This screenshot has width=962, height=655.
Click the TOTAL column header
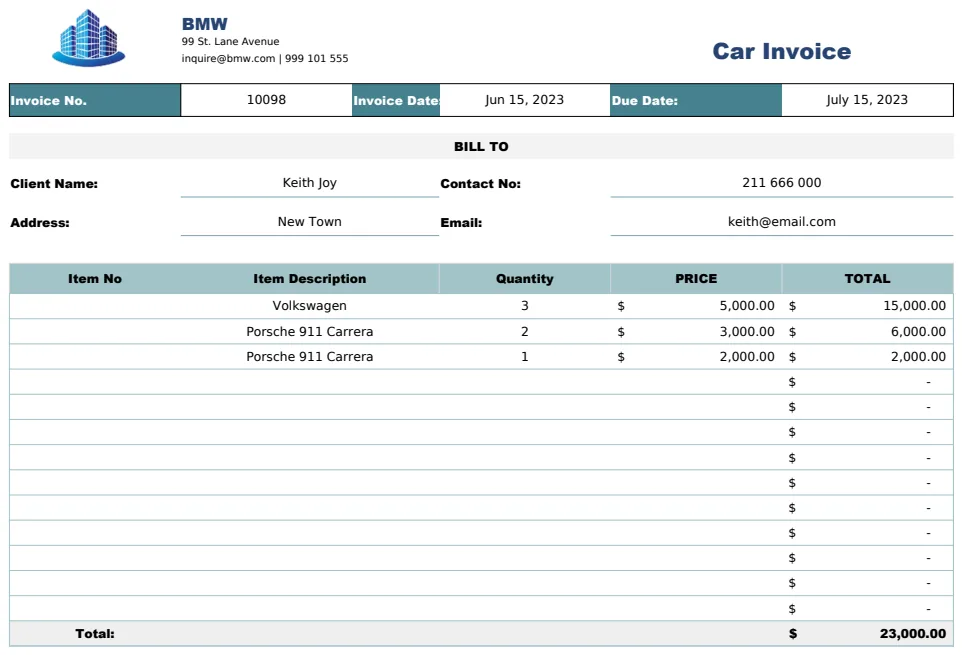[x=868, y=278]
